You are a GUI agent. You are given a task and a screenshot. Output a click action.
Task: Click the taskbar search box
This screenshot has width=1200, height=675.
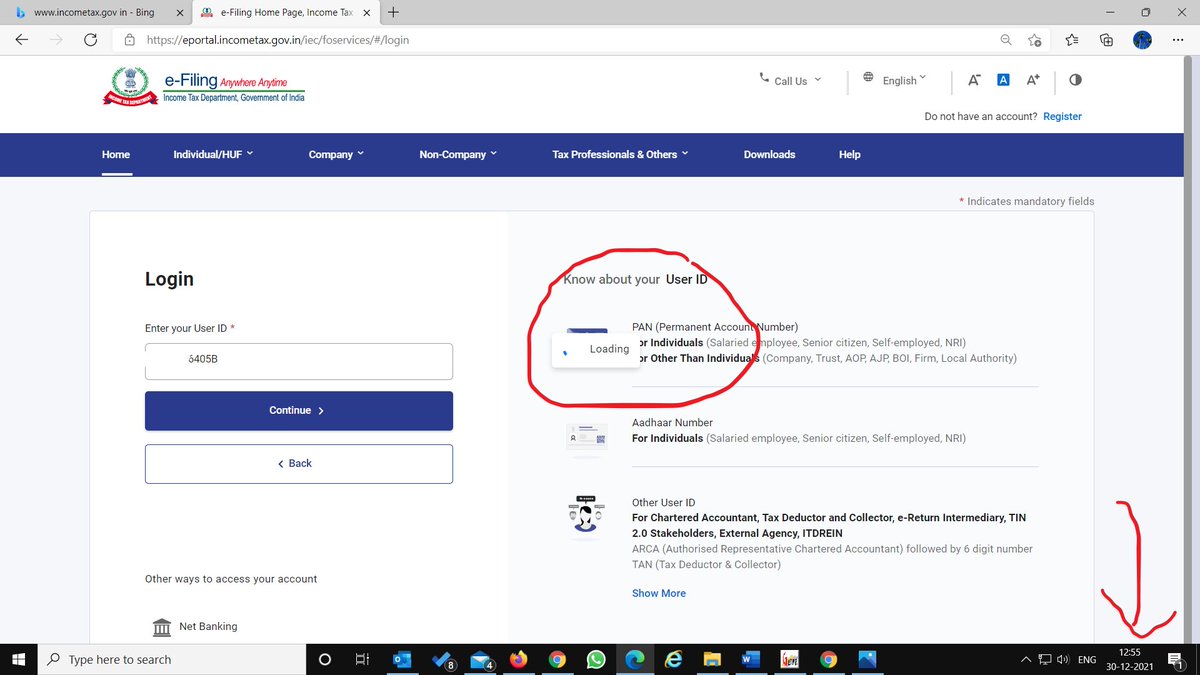click(x=171, y=659)
